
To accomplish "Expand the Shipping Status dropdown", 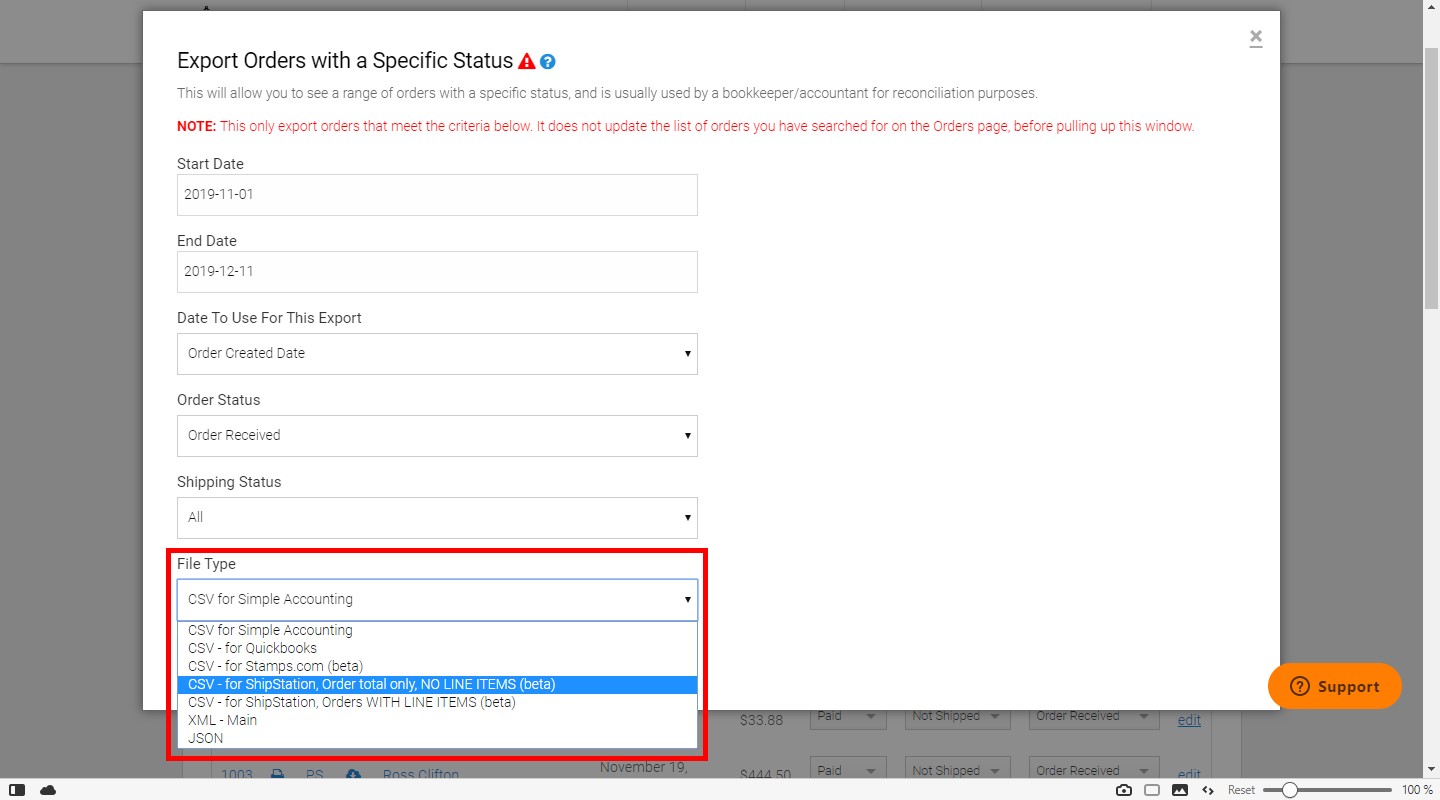I will (x=437, y=518).
